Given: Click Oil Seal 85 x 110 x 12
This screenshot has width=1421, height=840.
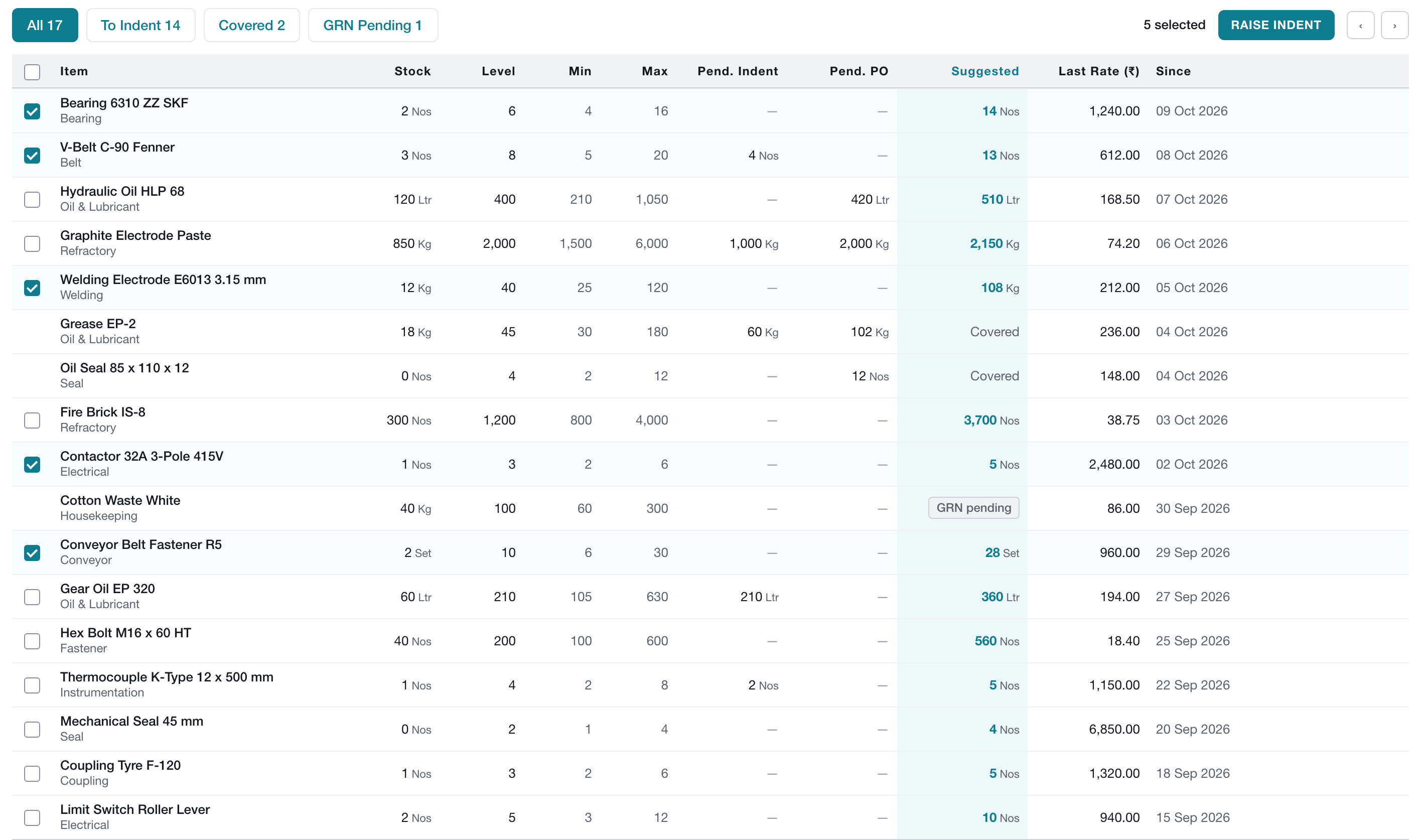Looking at the screenshot, I should pyautogui.click(x=124, y=368).
